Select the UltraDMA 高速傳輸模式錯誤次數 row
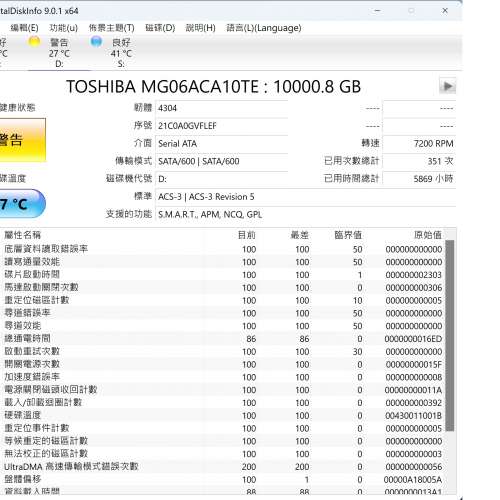500x500 pixels. pos(223,467)
